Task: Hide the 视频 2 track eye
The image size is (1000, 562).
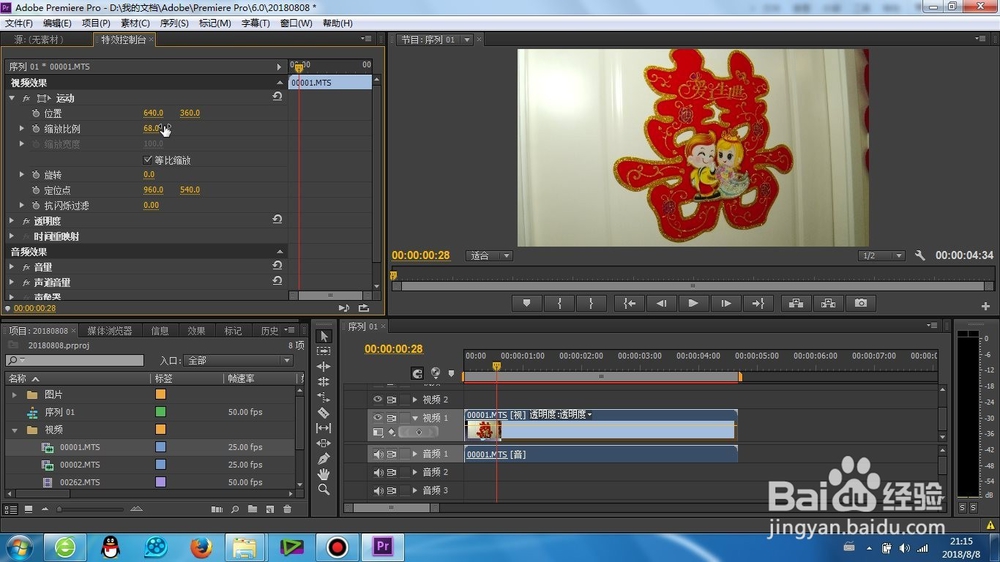Action: click(378, 399)
